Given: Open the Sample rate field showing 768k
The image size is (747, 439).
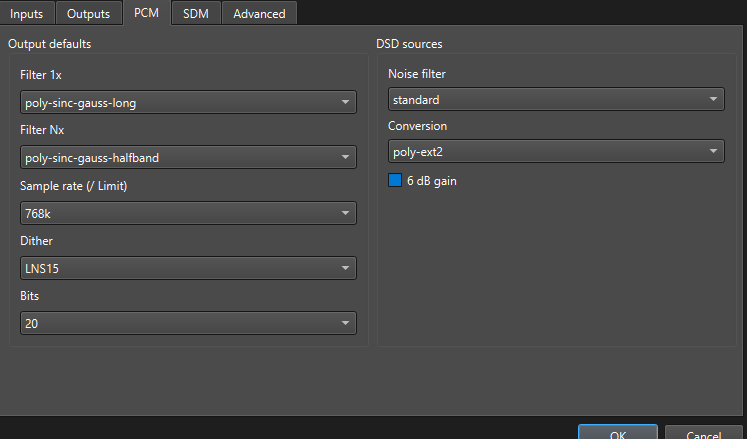Looking at the screenshot, I should [x=187, y=213].
